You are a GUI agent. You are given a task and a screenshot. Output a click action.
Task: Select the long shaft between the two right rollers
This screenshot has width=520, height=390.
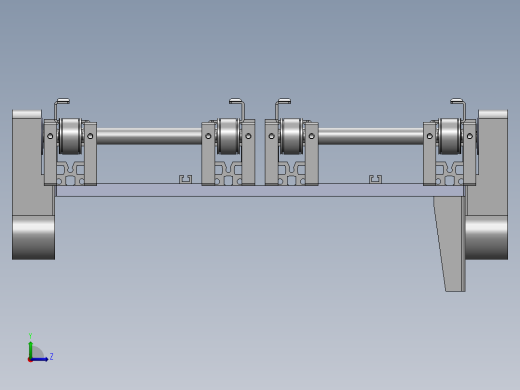[371, 136]
